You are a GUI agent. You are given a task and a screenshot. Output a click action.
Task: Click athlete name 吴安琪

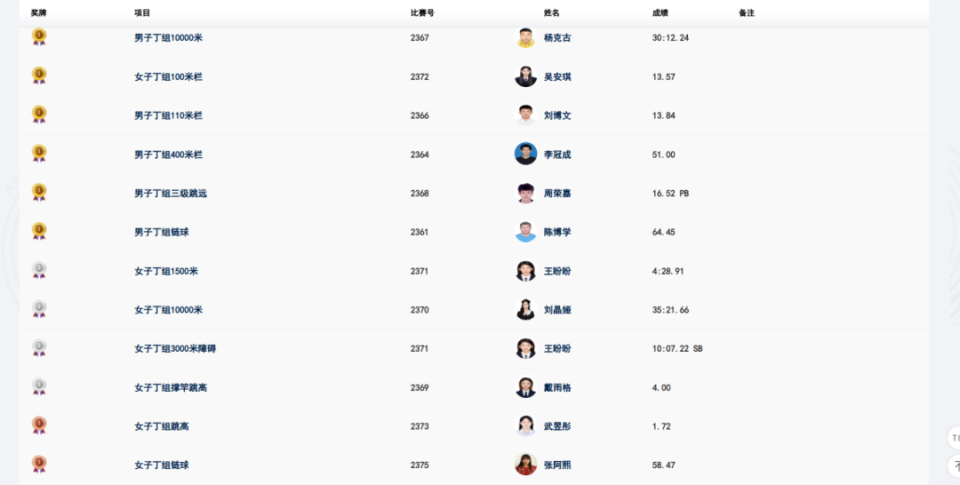click(x=558, y=77)
